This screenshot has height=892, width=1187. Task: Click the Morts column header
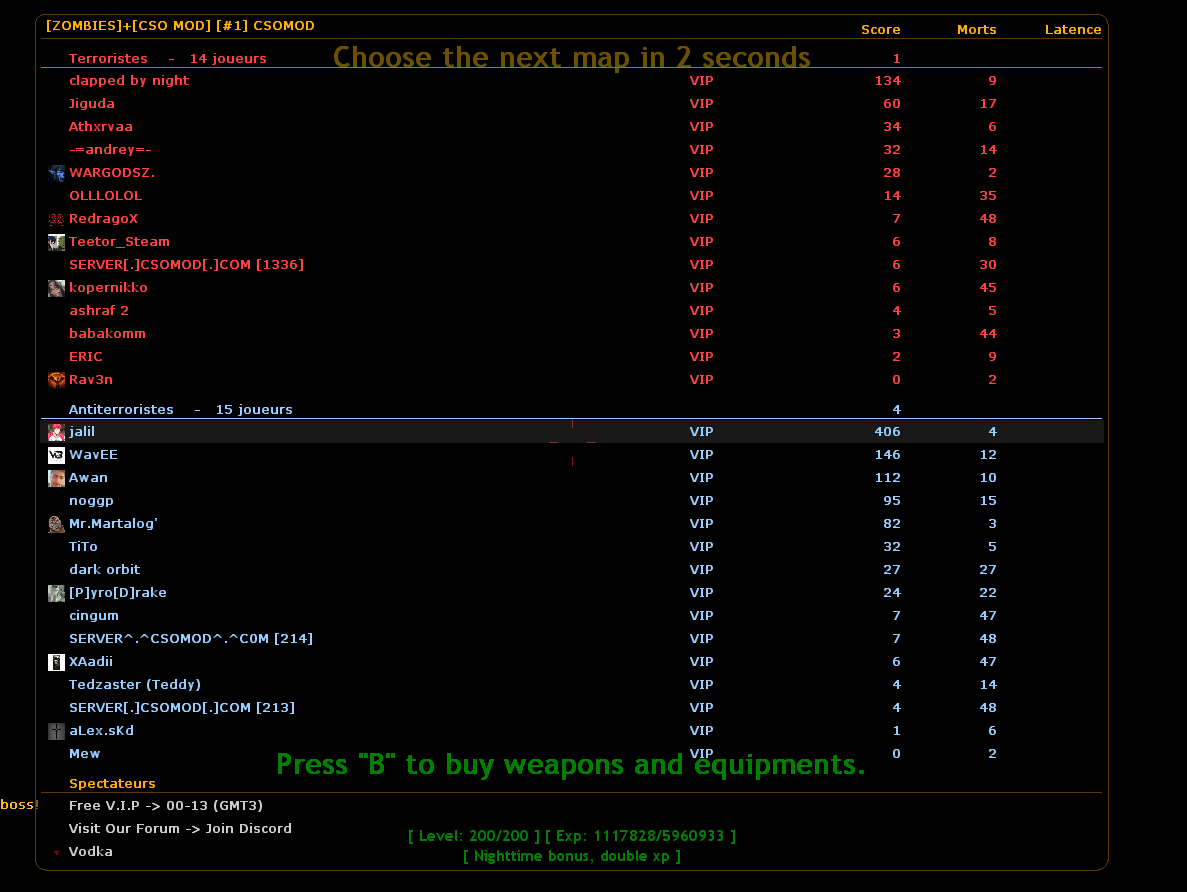pos(976,30)
